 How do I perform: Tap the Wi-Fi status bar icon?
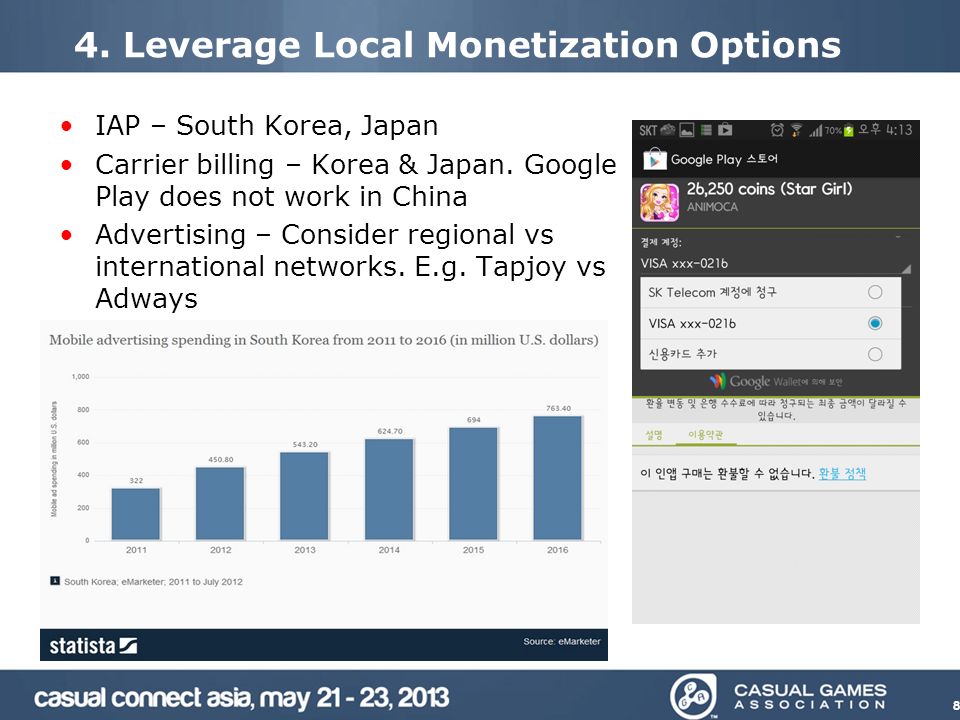(797, 130)
